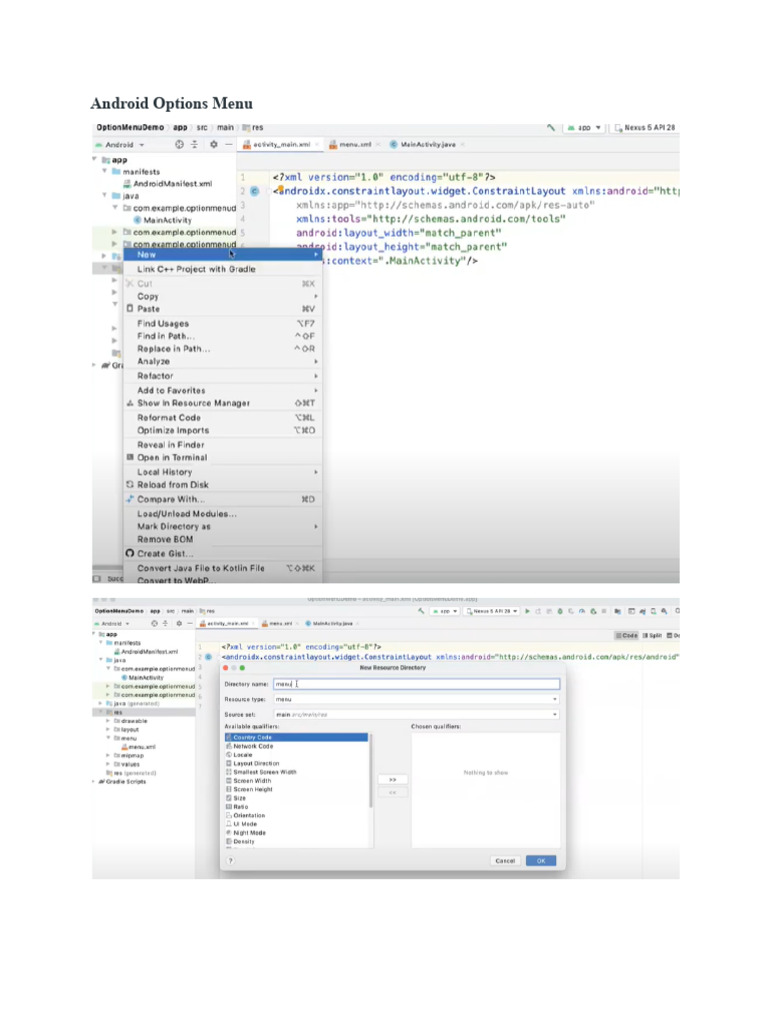Select menu.xml file in lower project tree
Image resolution: width=768 pixels, height=1024 pixels.
pos(138,746)
